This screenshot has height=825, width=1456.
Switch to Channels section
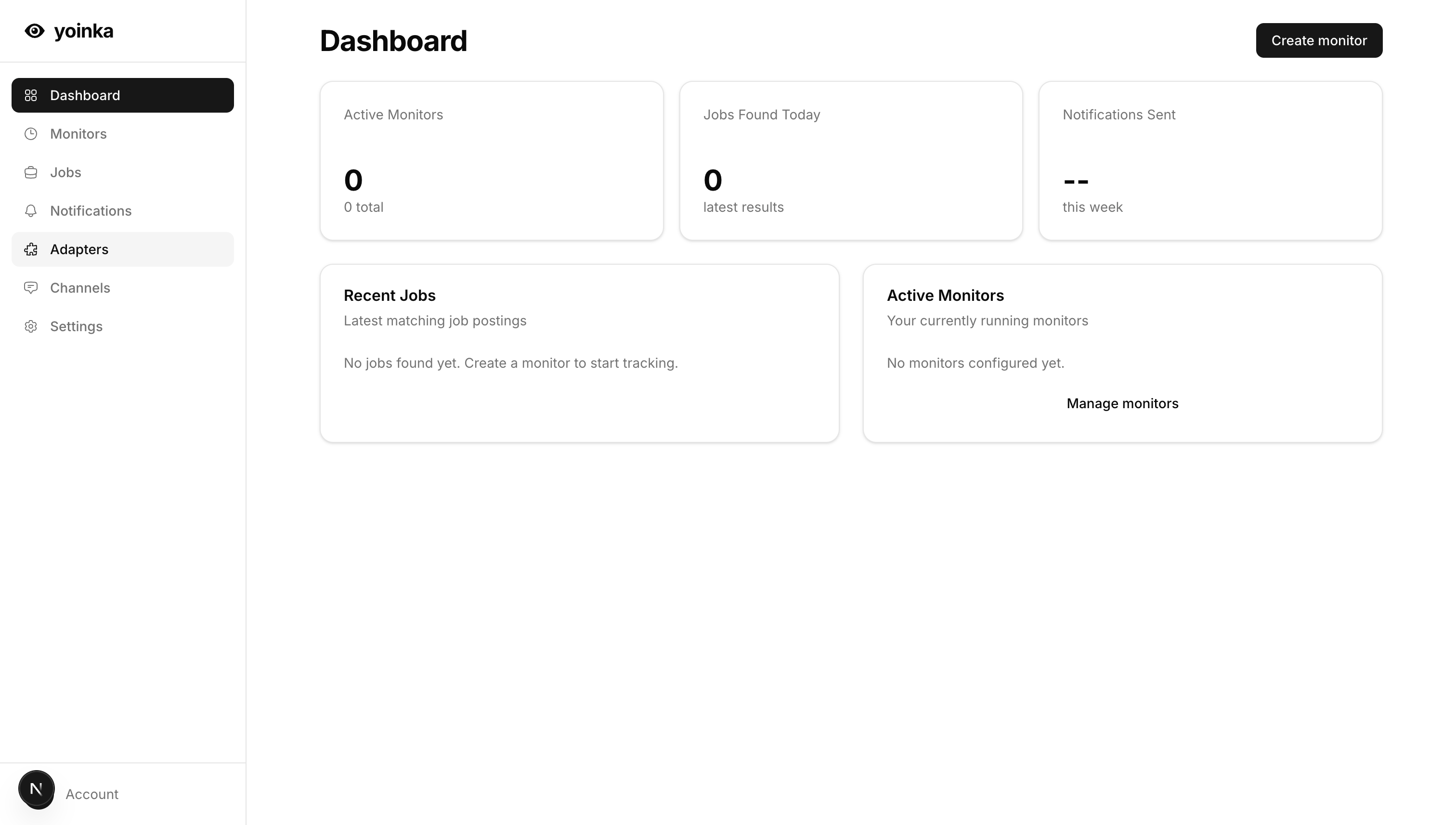[x=80, y=288]
